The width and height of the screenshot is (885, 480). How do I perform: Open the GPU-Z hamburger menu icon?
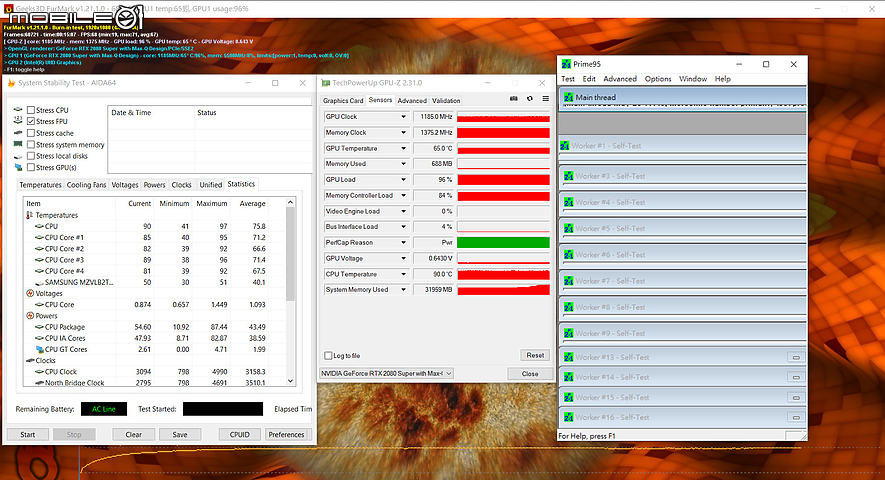click(x=546, y=99)
